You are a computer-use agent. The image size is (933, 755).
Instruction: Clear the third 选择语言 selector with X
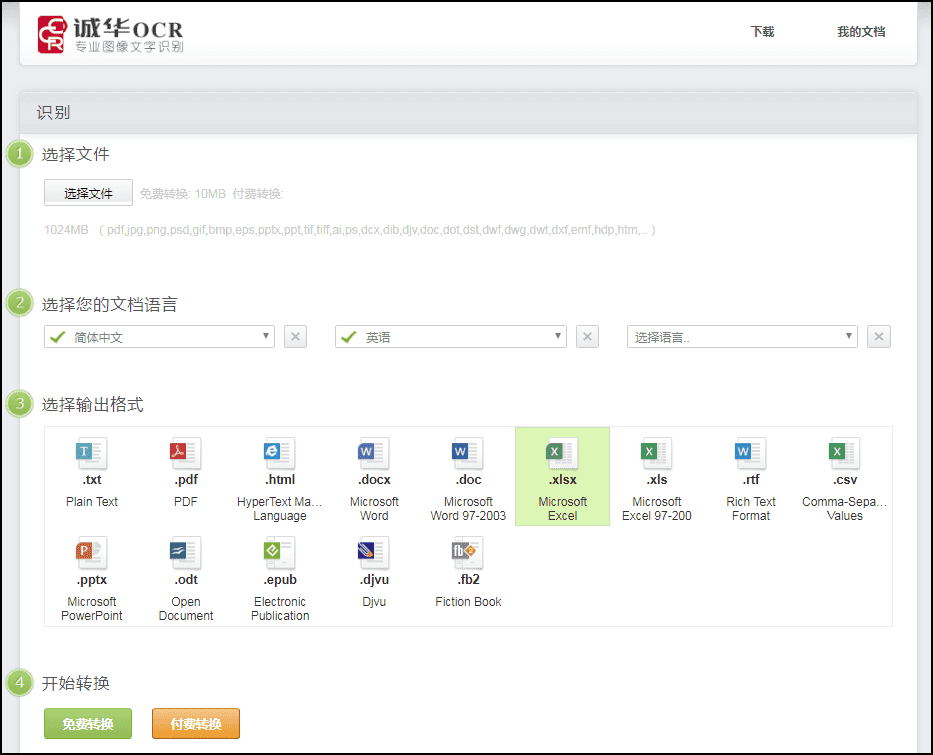[879, 337]
